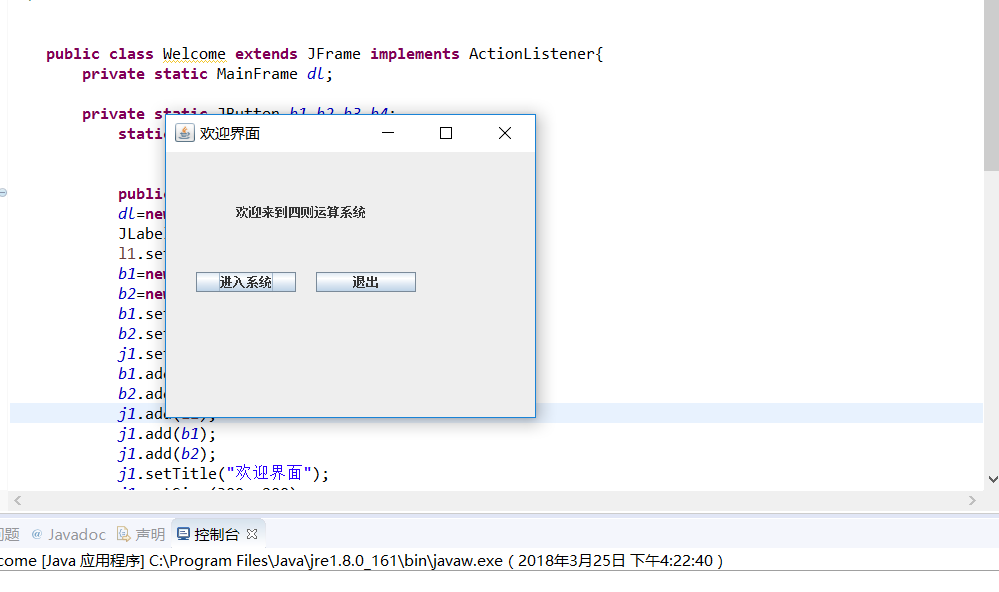Open the Javadoc tab
This screenshot has width=999, height=592.
coord(69,534)
